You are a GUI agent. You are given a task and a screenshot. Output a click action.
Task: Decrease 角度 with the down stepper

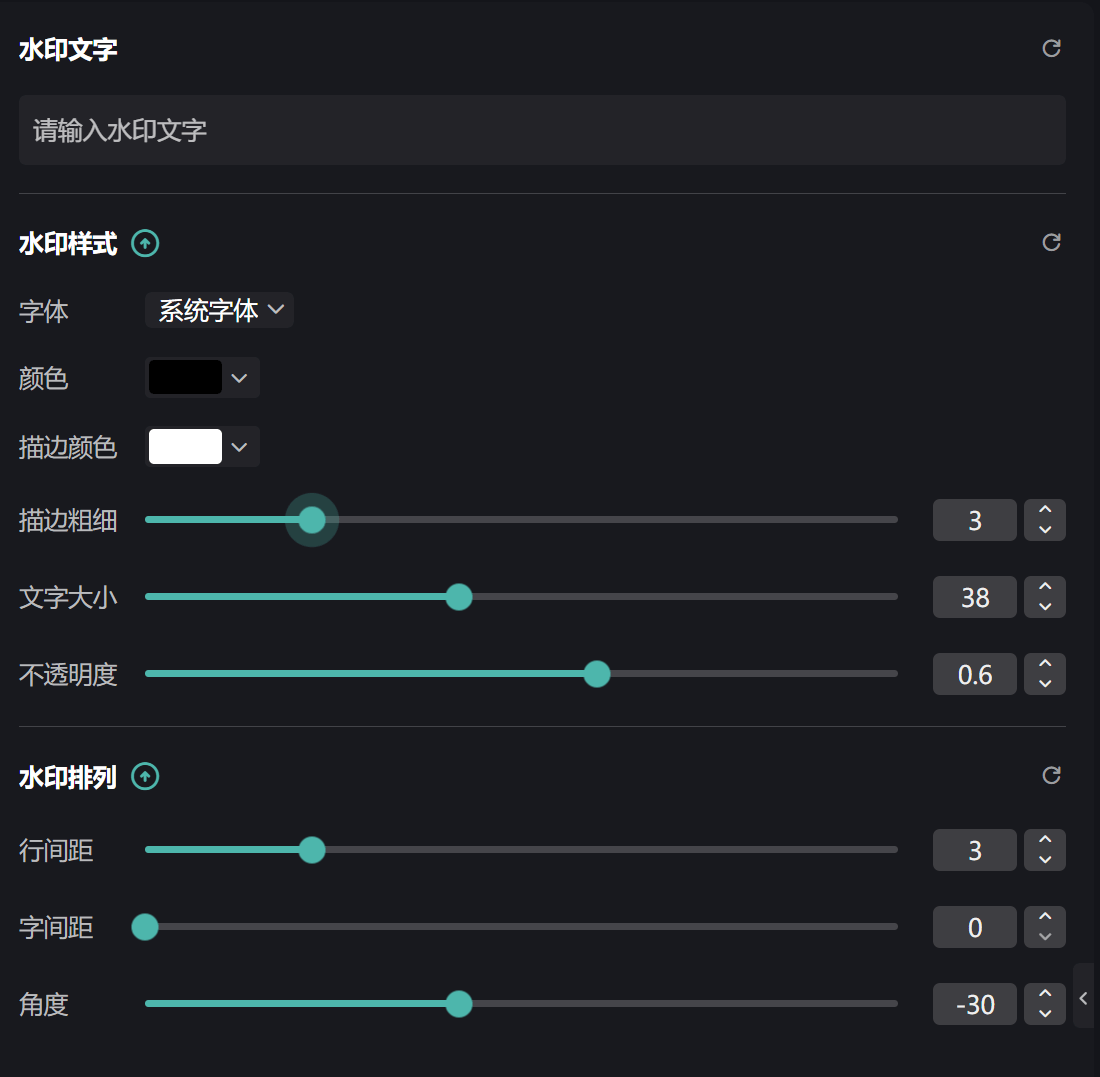(x=1045, y=1014)
